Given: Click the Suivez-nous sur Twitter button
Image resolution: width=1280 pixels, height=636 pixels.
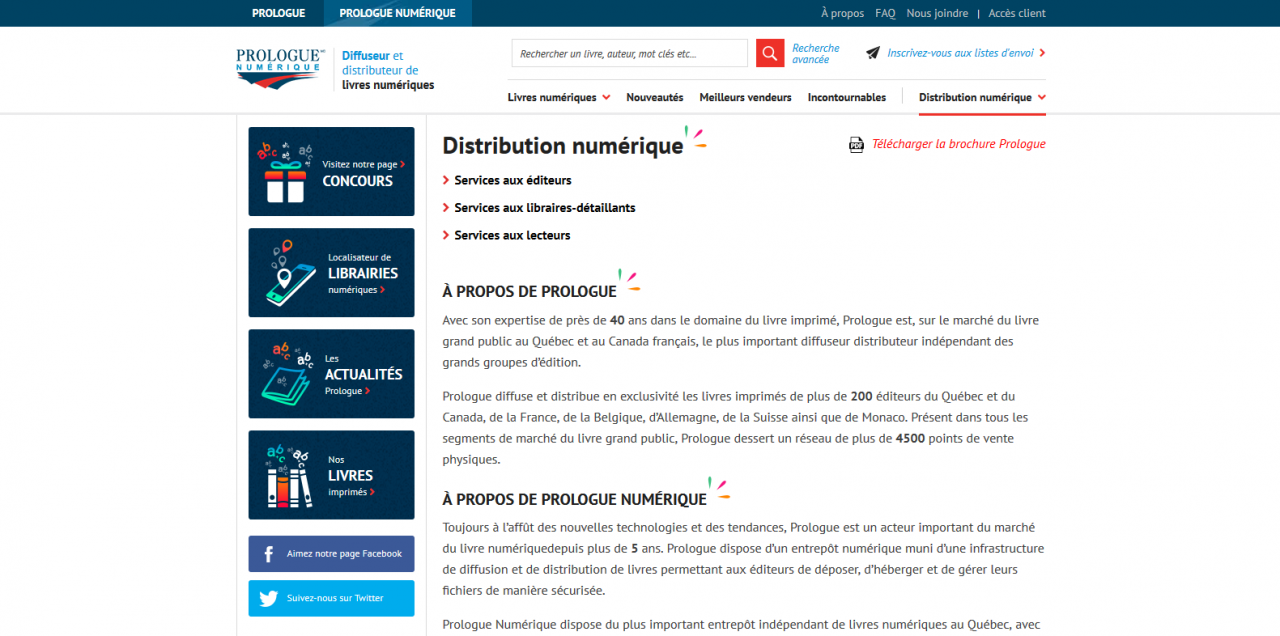Looking at the screenshot, I should coord(331,598).
